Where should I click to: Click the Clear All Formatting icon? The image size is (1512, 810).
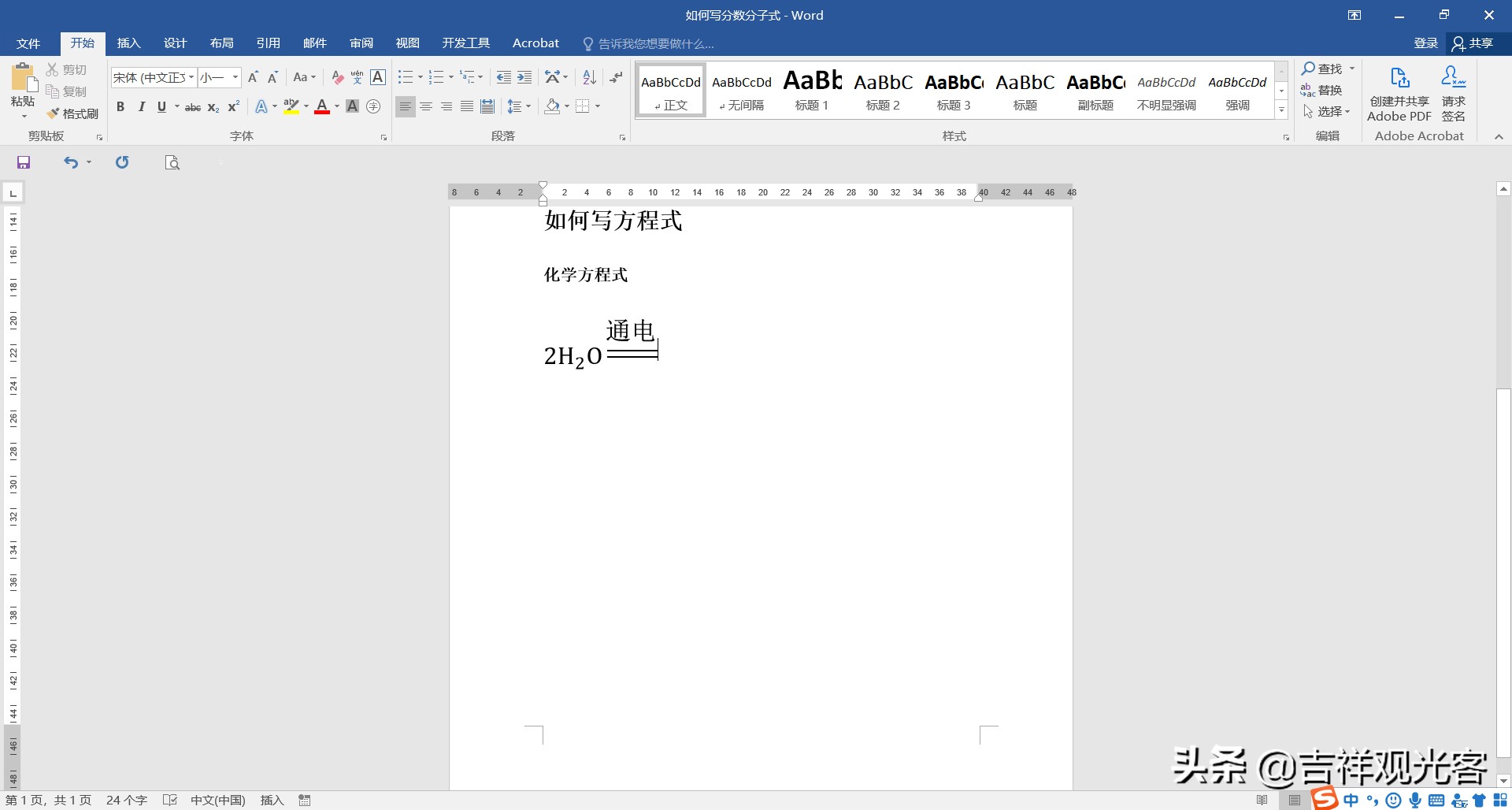[x=336, y=77]
